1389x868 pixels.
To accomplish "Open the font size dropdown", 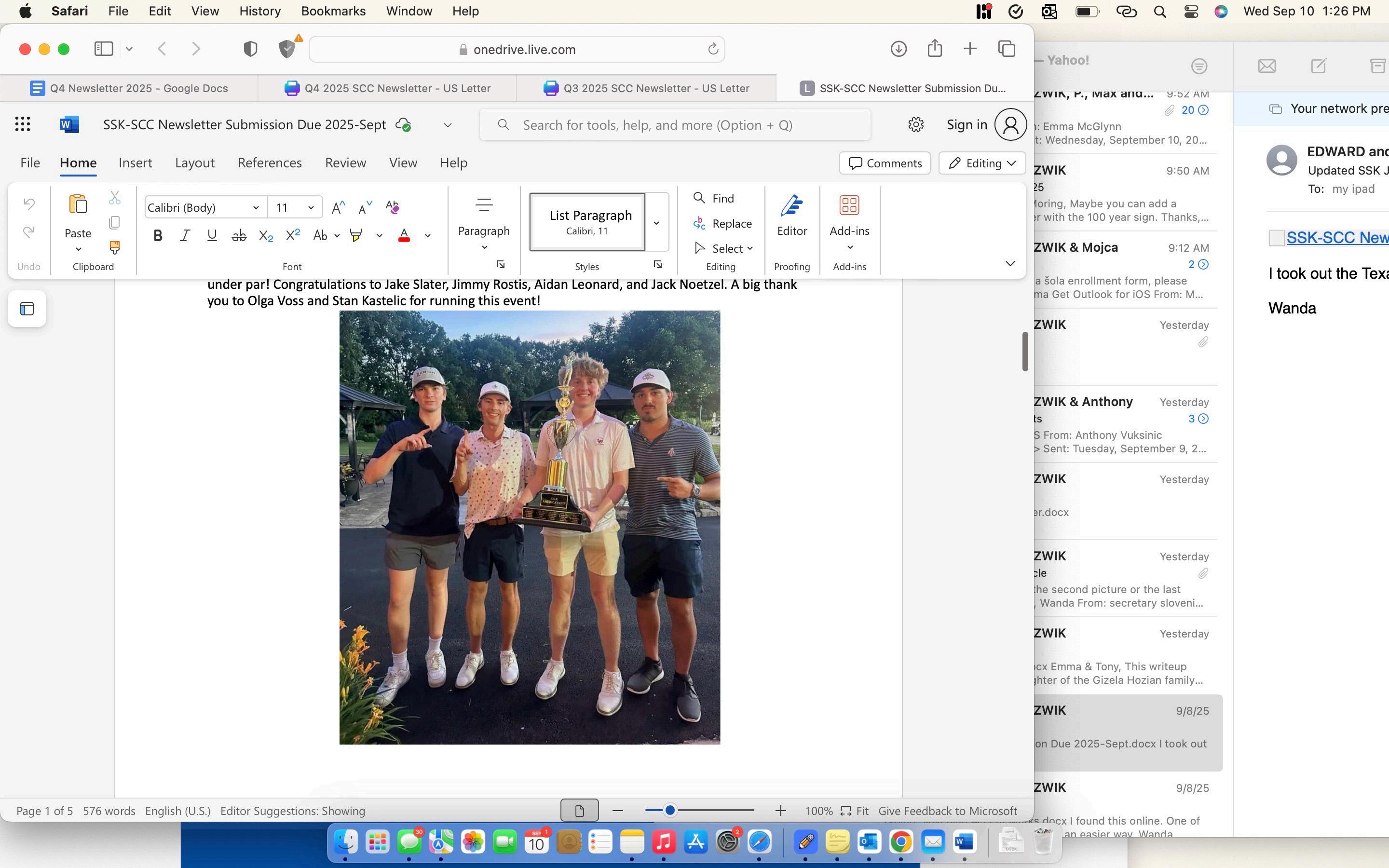I will 311,208.
